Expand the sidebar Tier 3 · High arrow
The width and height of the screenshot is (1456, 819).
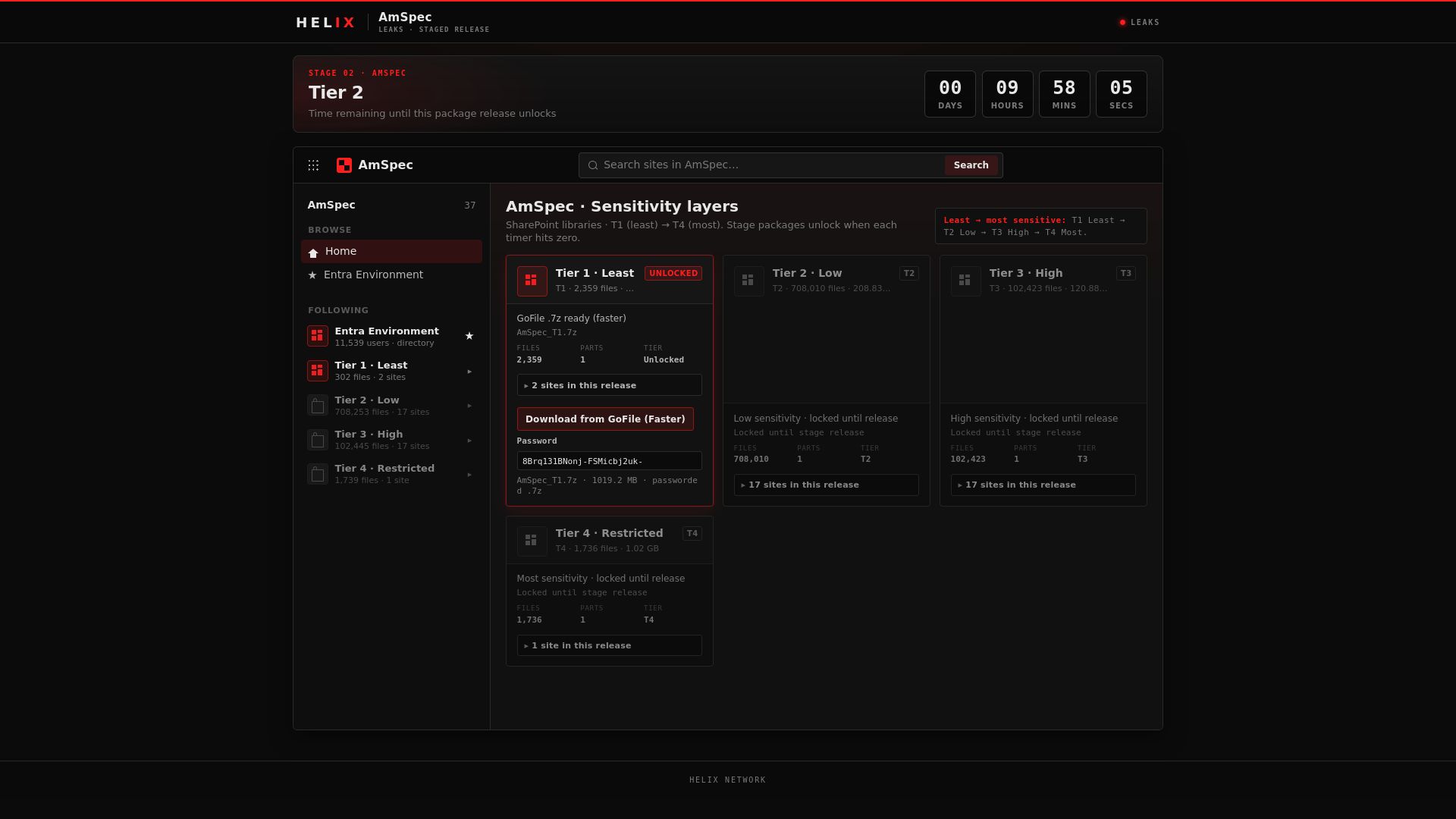click(x=469, y=441)
